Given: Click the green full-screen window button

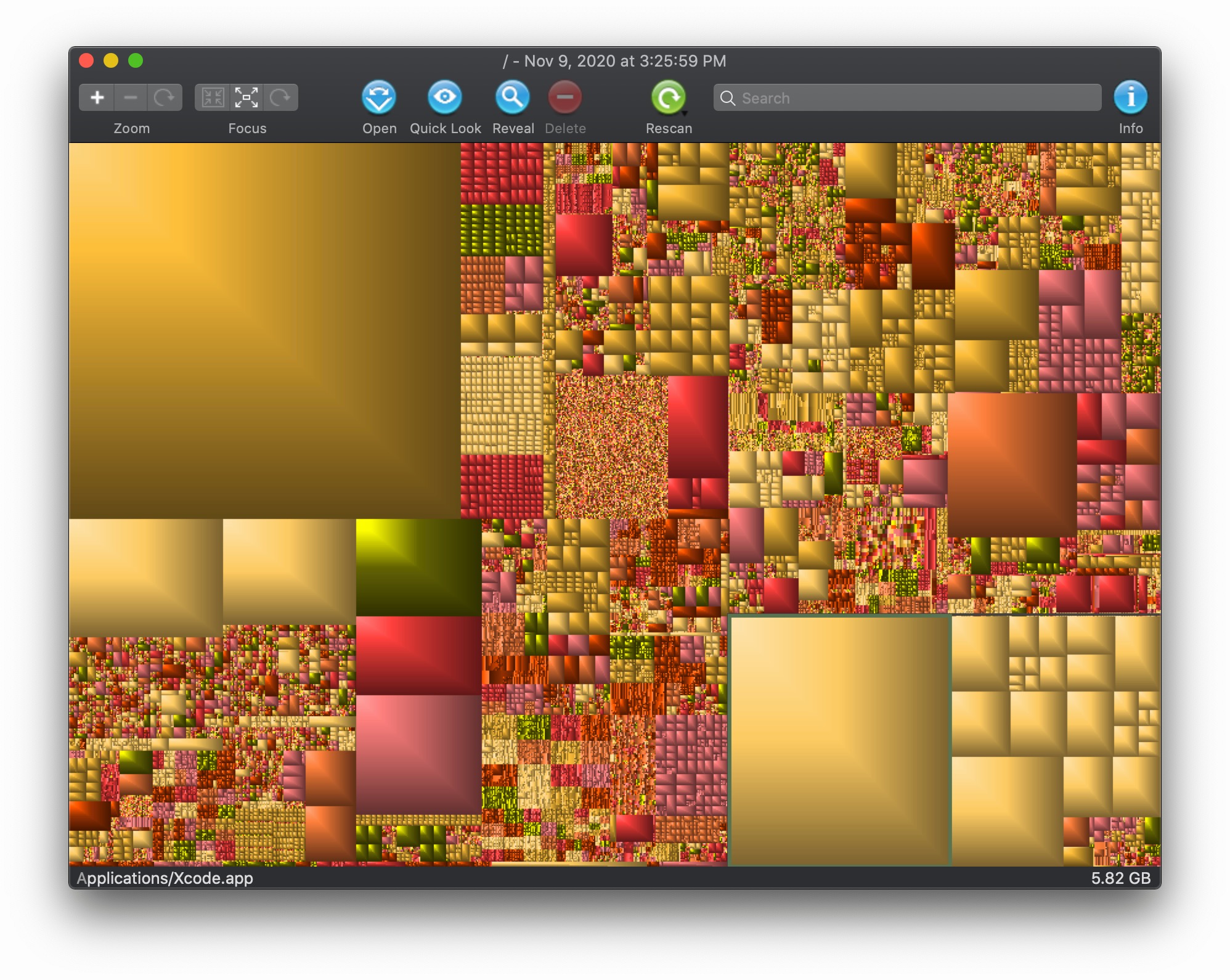Looking at the screenshot, I should [x=136, y=60].
